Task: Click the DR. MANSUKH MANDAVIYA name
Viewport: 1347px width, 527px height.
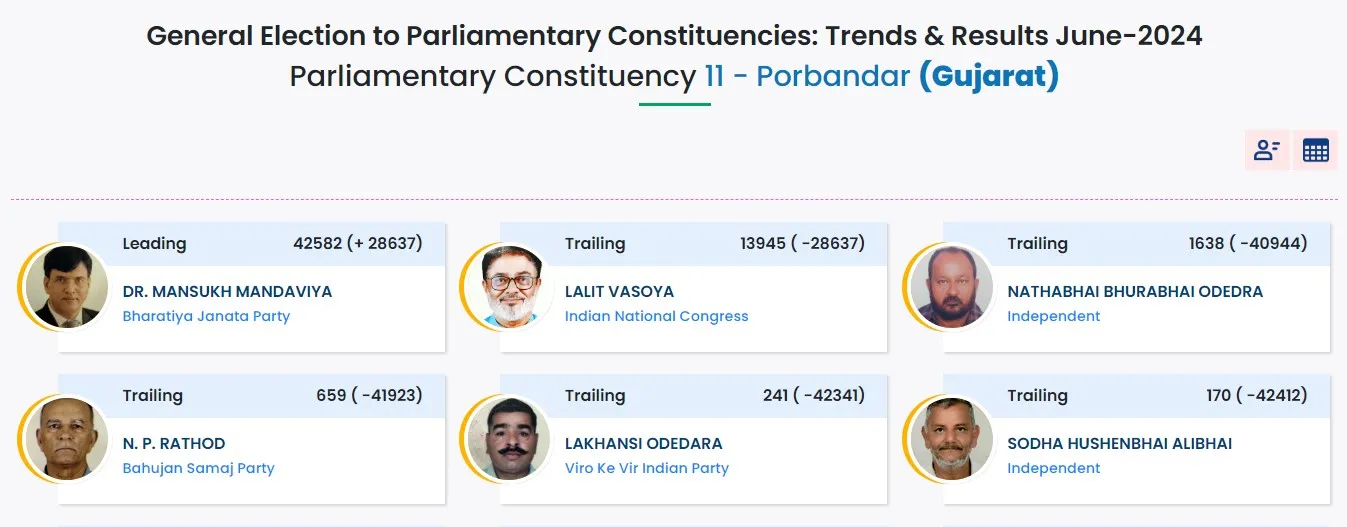Action: point(227,292)
